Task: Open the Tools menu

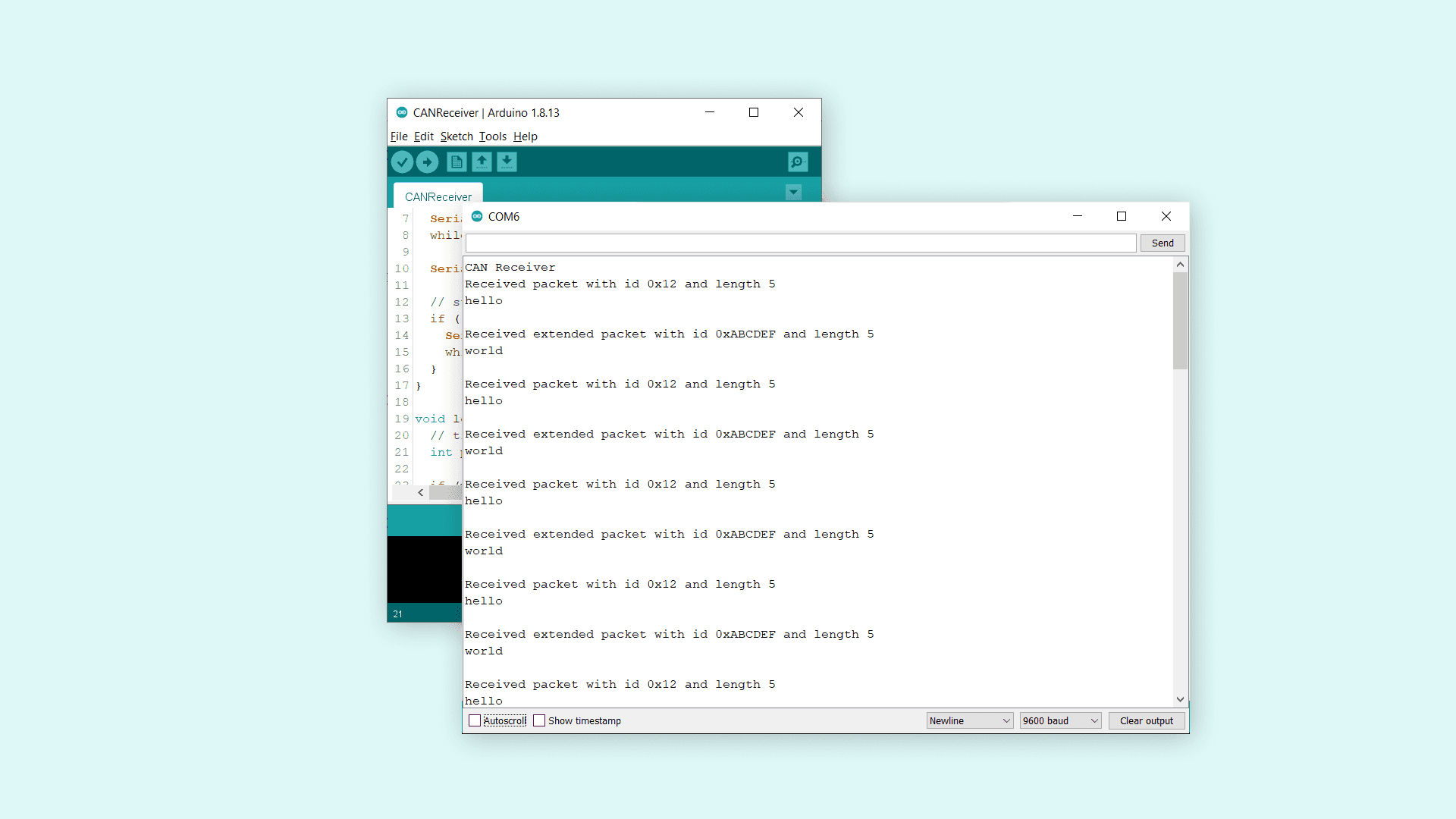Action: pos(492,136)
